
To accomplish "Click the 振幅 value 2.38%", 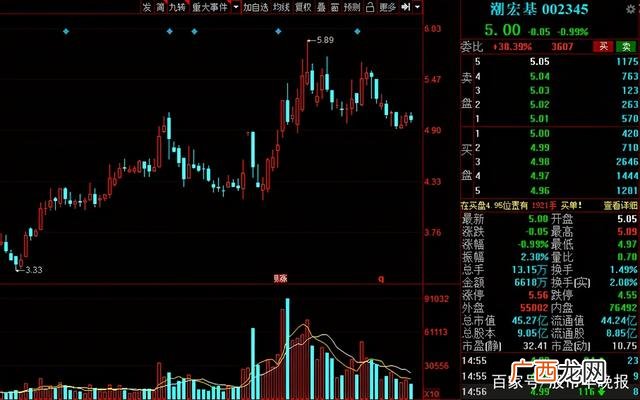I will (x=534, y=257).
